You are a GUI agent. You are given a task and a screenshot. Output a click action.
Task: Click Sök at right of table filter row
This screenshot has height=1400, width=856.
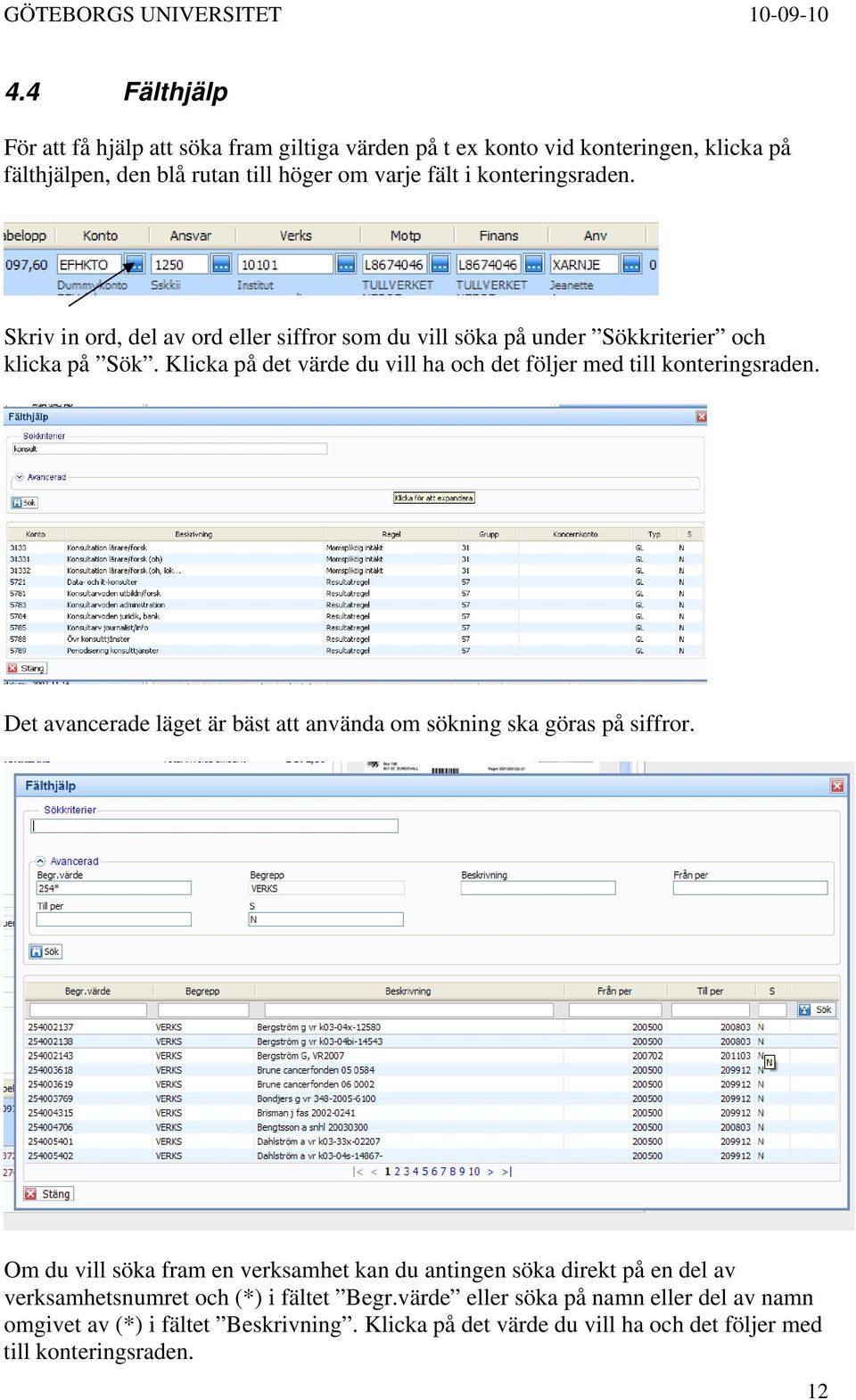[x=817, y=1009]
